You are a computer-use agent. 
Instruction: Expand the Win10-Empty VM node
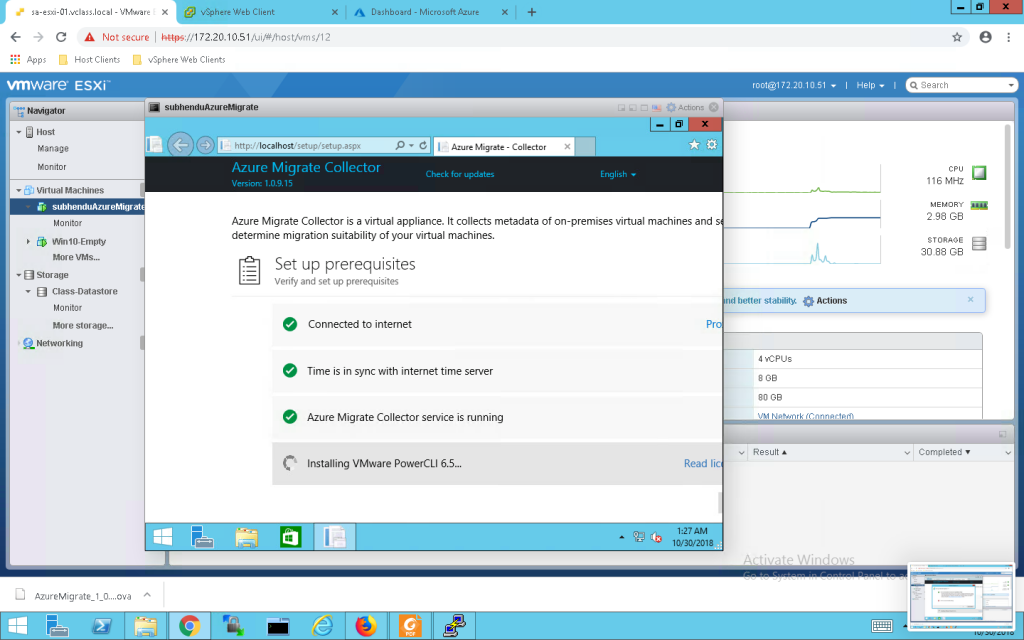[x=28, y=242]
